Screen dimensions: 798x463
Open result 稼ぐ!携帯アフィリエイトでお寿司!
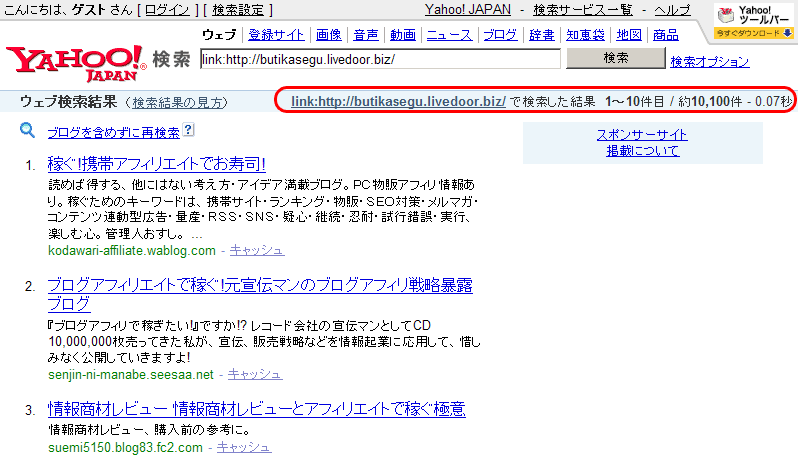pyautogui.click(x=156, y=164)
